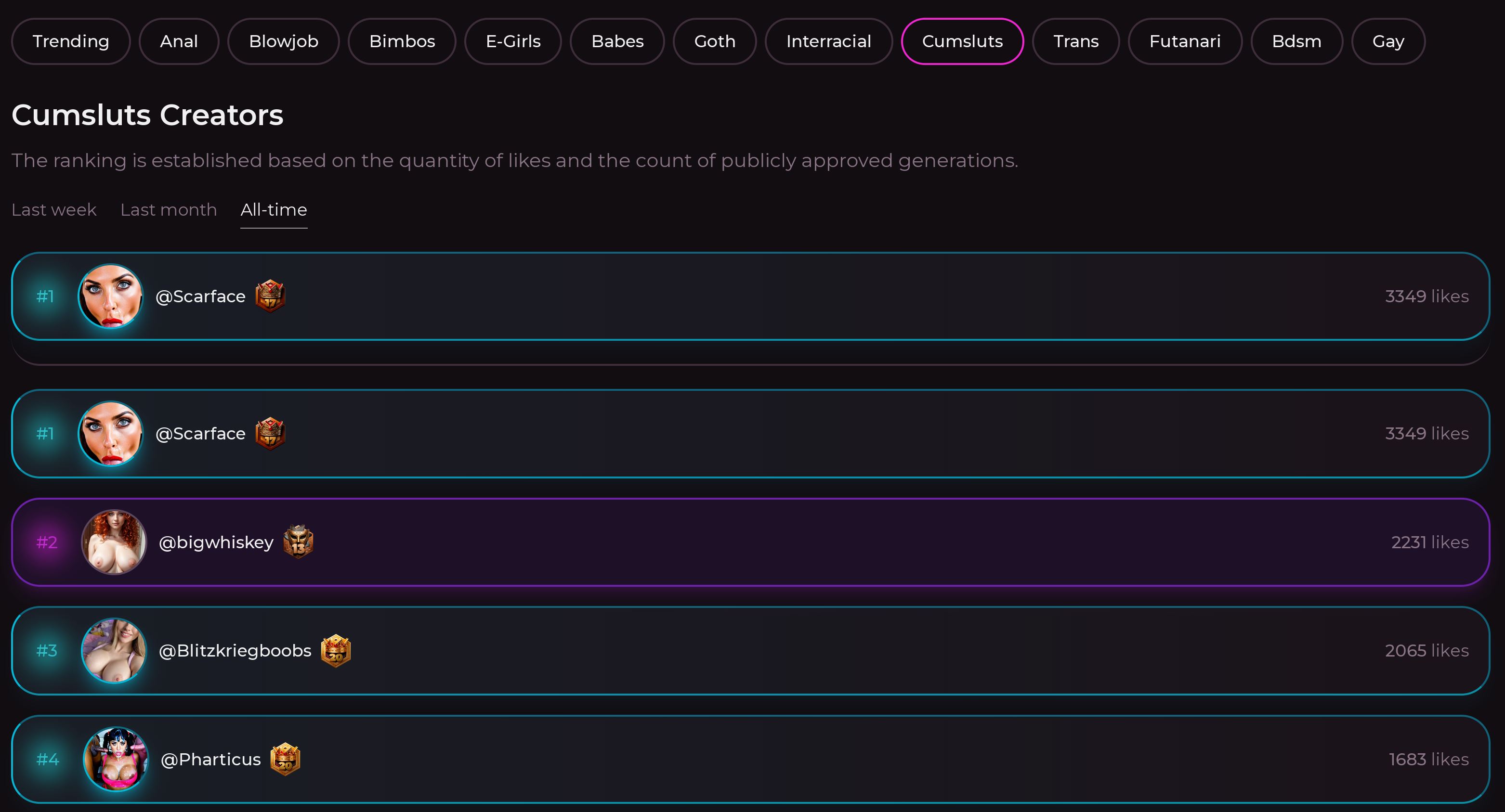Select the Goth category pill

715,41
